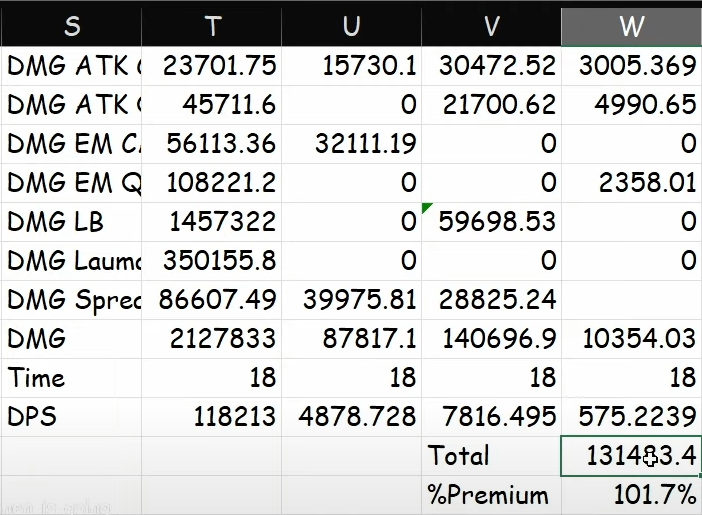Select column U header
This screenshot has height=515, width=702.
[x=351, y=26]
